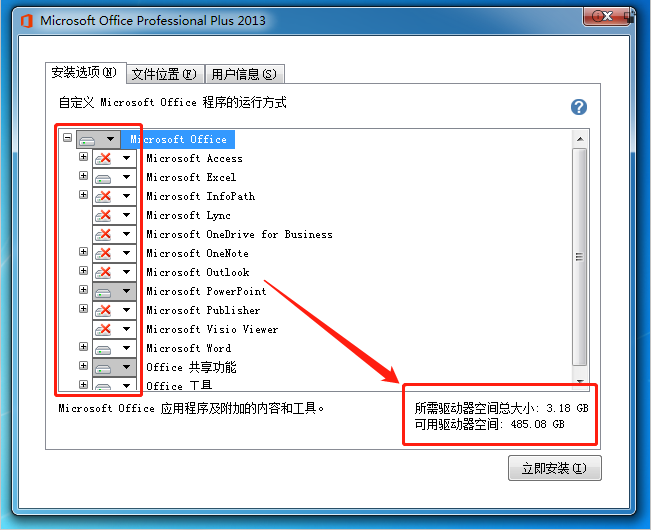This screenshot has height=530, width=651.
Task: Switch to the 用户信息(S) tab
Action: tap(245, 74)
